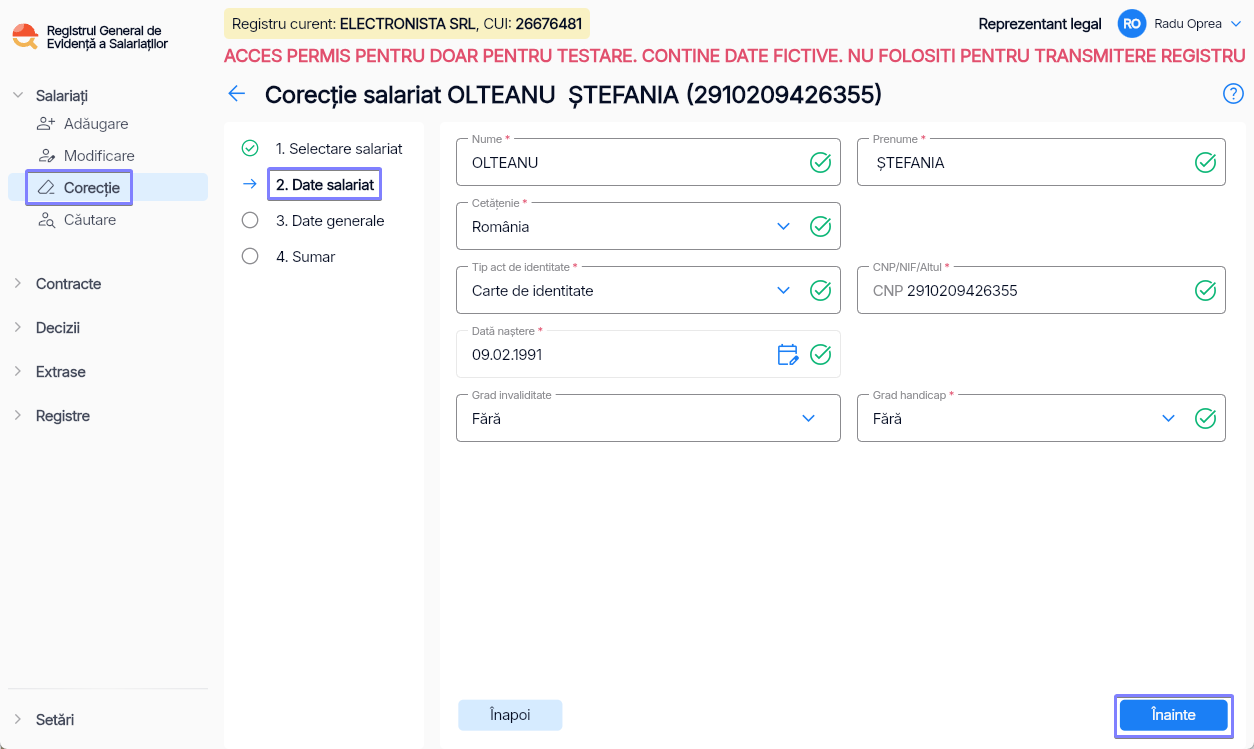Click Registrul General de Evidență title
Image resolution: width=1254 pixels, height=749 pixels.
click(x=107, y=37)
